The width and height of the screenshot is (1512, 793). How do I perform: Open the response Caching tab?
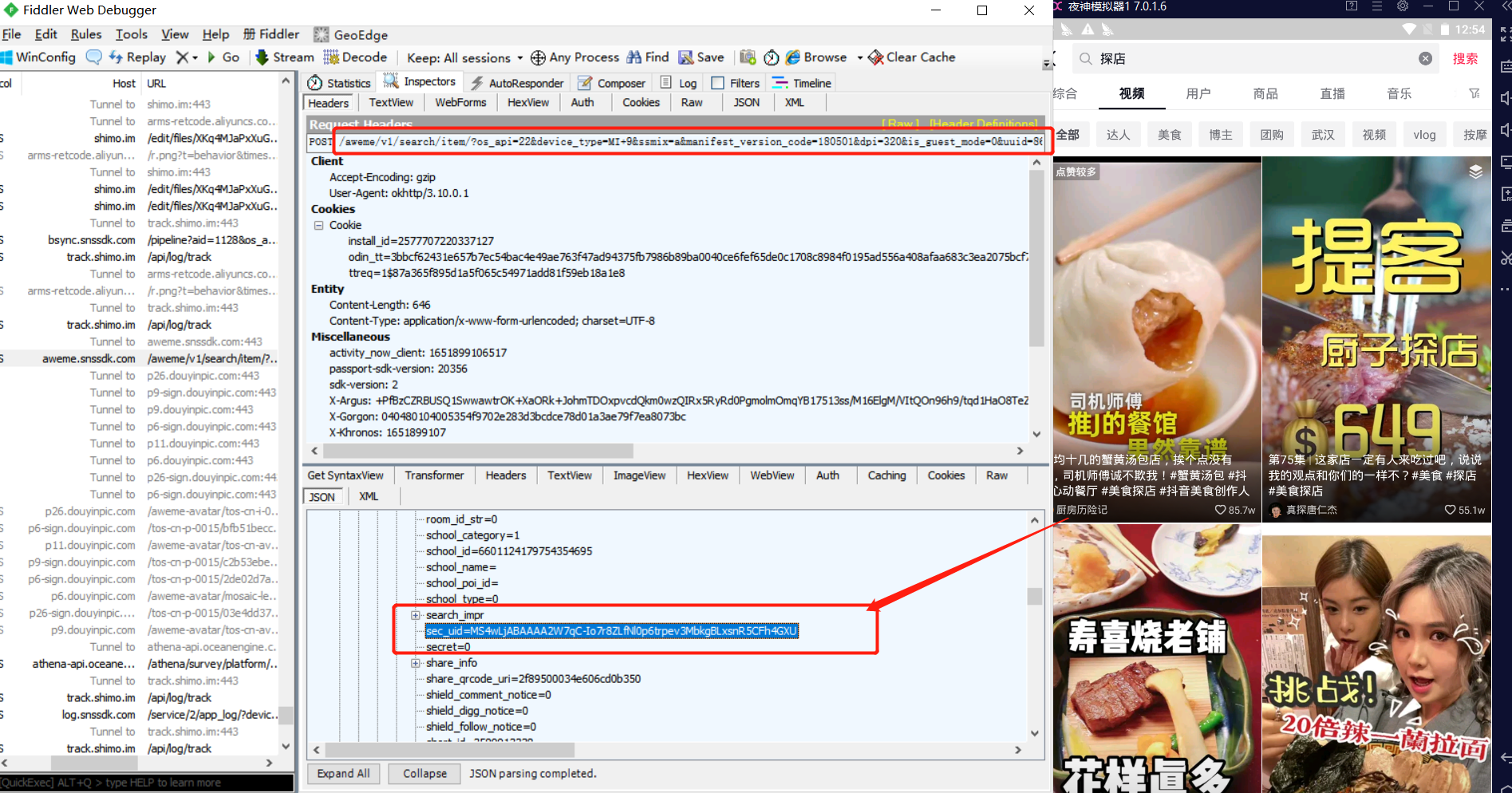click(x=886, y=475)
